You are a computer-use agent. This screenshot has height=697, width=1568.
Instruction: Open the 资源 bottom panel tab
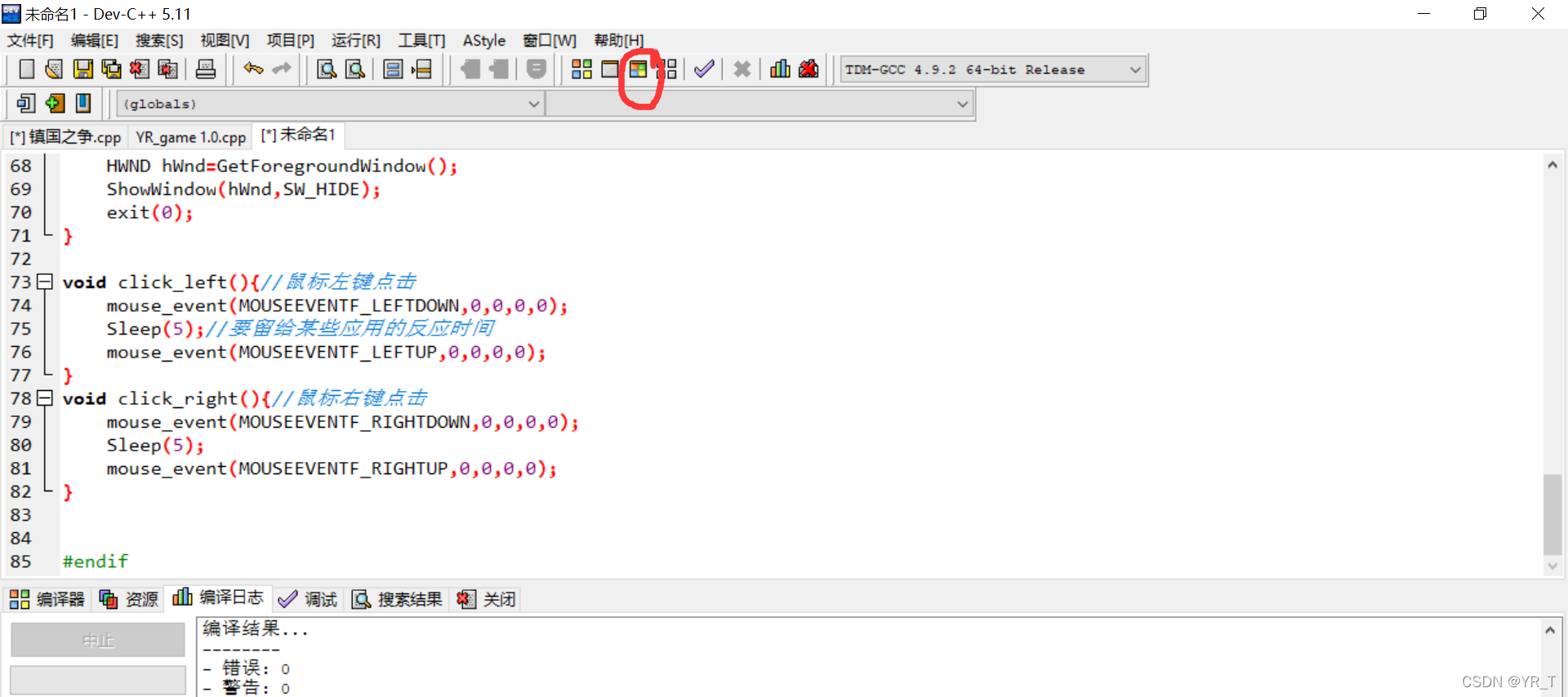pyautogui.click(x=128, y=600)
